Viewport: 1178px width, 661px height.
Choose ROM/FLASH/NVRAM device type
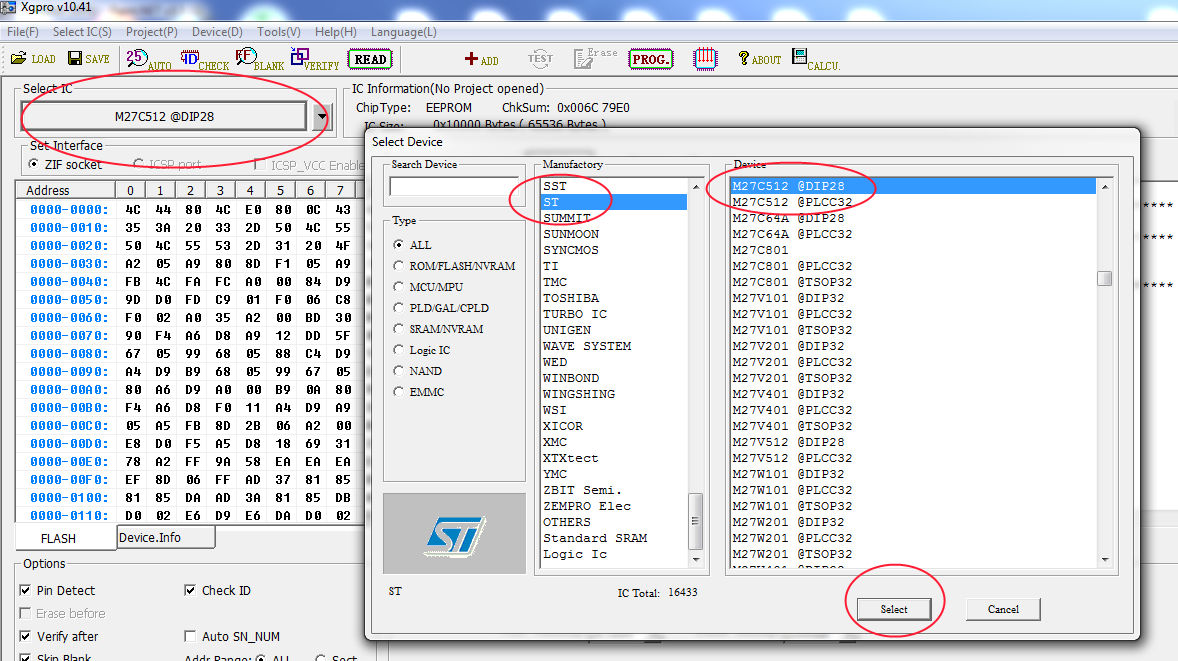(398, 266)
